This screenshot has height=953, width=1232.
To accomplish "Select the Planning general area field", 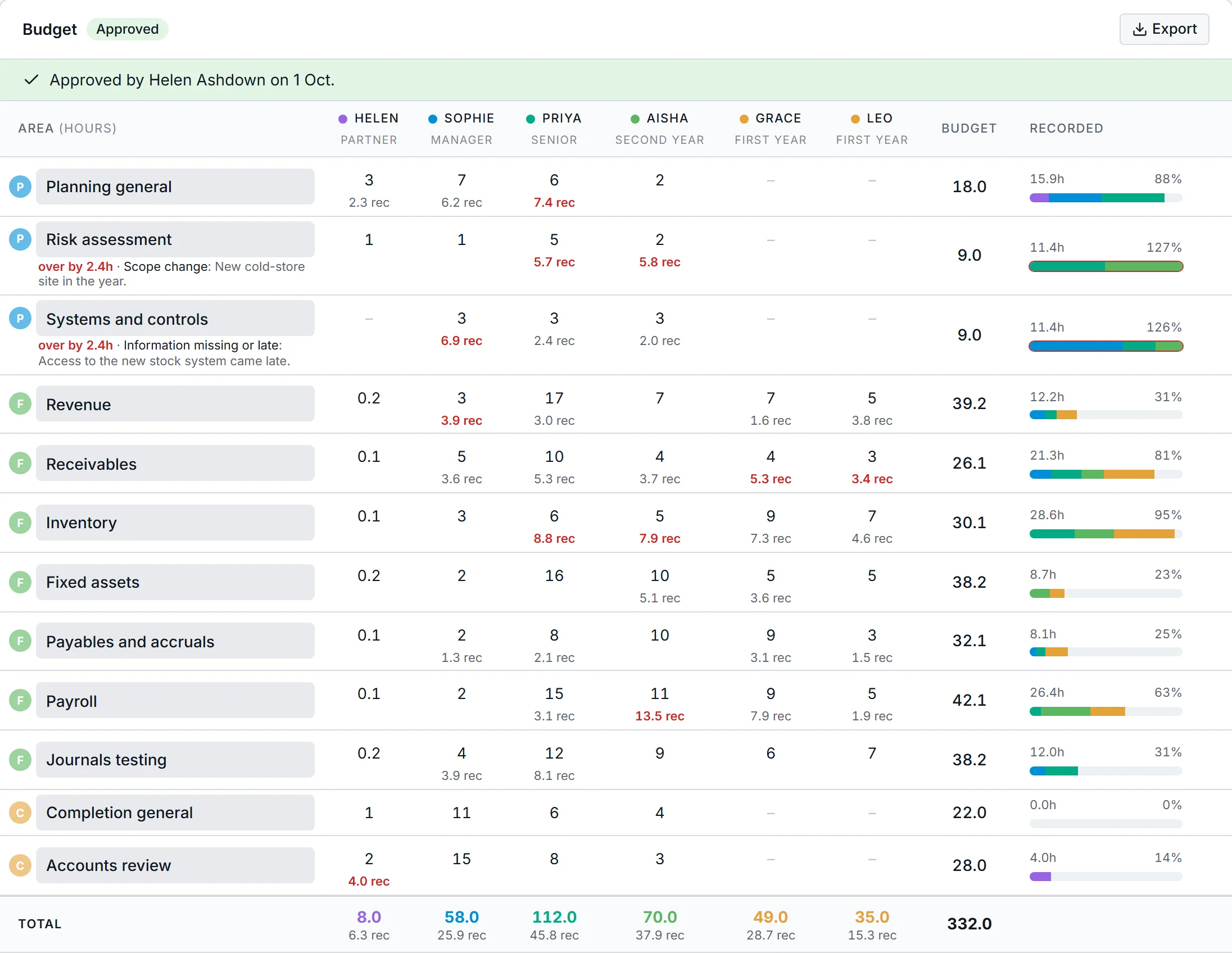I will coord(175,187).
